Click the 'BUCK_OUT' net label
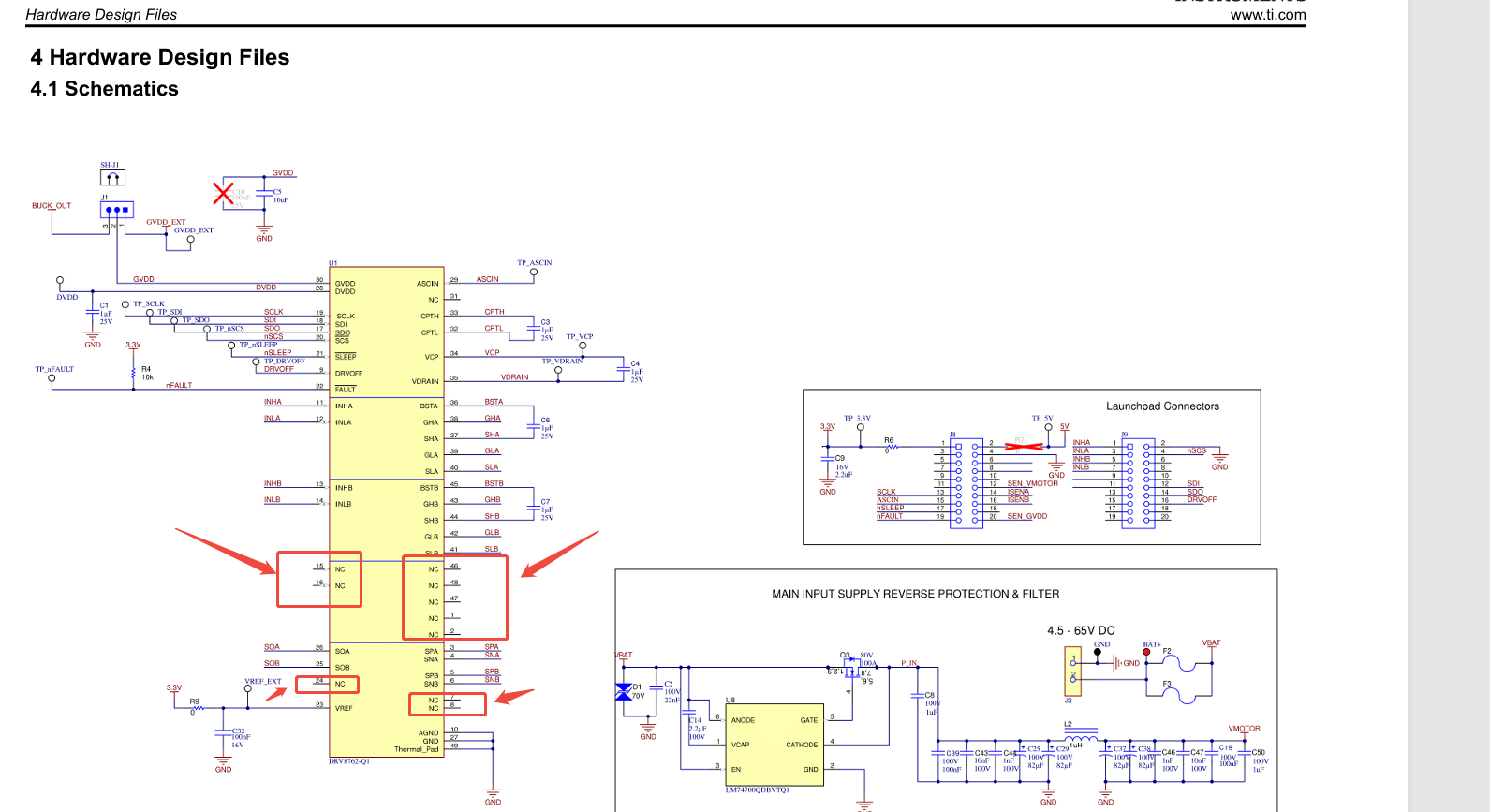Screen dimensions: 1490x812 coord(52,206)
